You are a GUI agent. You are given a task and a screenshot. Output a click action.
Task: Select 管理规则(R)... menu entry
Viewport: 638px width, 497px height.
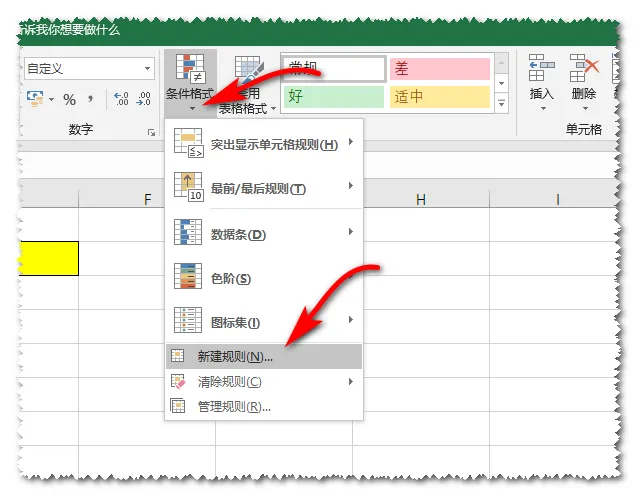pyautogui.click(x=264, y=406)
